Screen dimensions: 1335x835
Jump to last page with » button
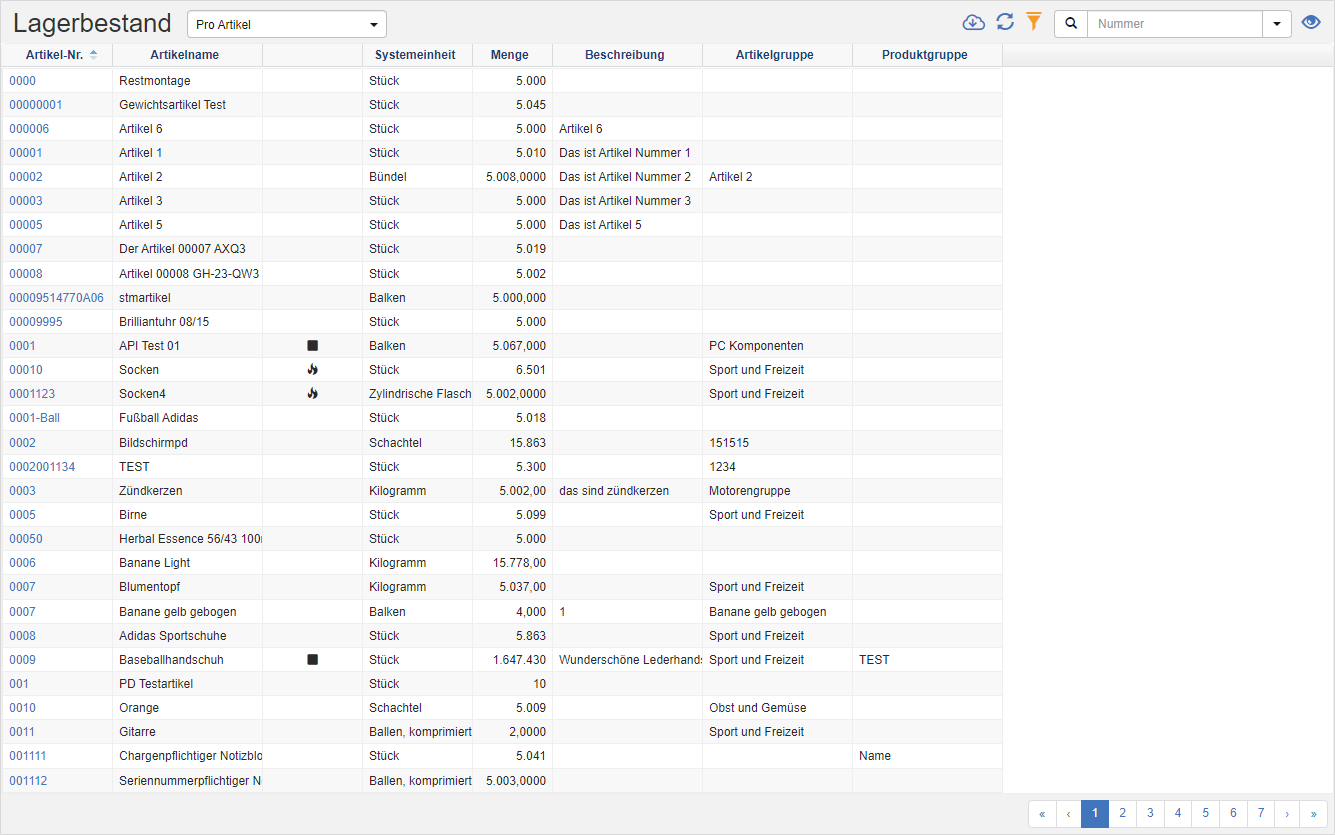(1314, 814)
